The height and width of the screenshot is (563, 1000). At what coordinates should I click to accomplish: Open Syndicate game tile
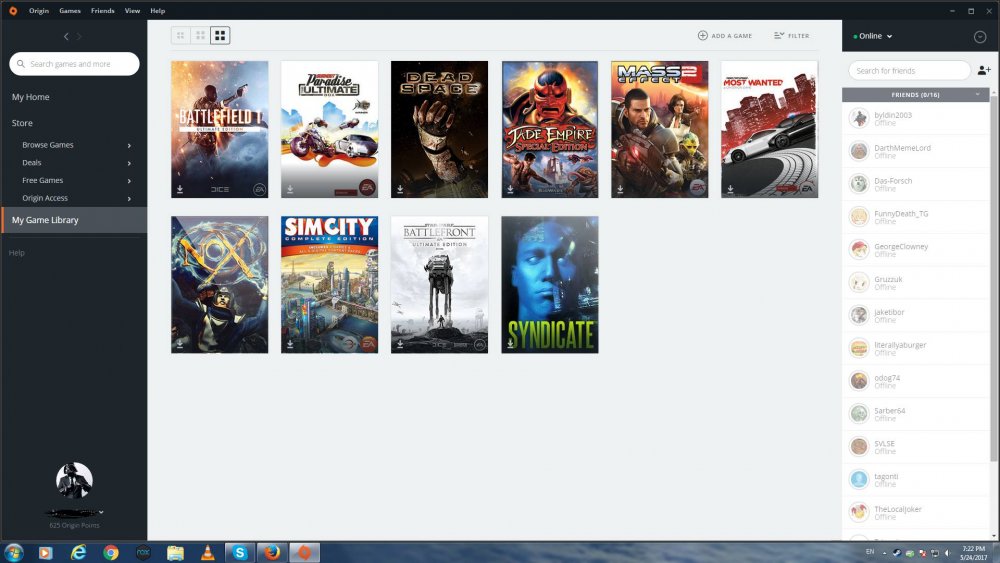[x=550, y=284]
